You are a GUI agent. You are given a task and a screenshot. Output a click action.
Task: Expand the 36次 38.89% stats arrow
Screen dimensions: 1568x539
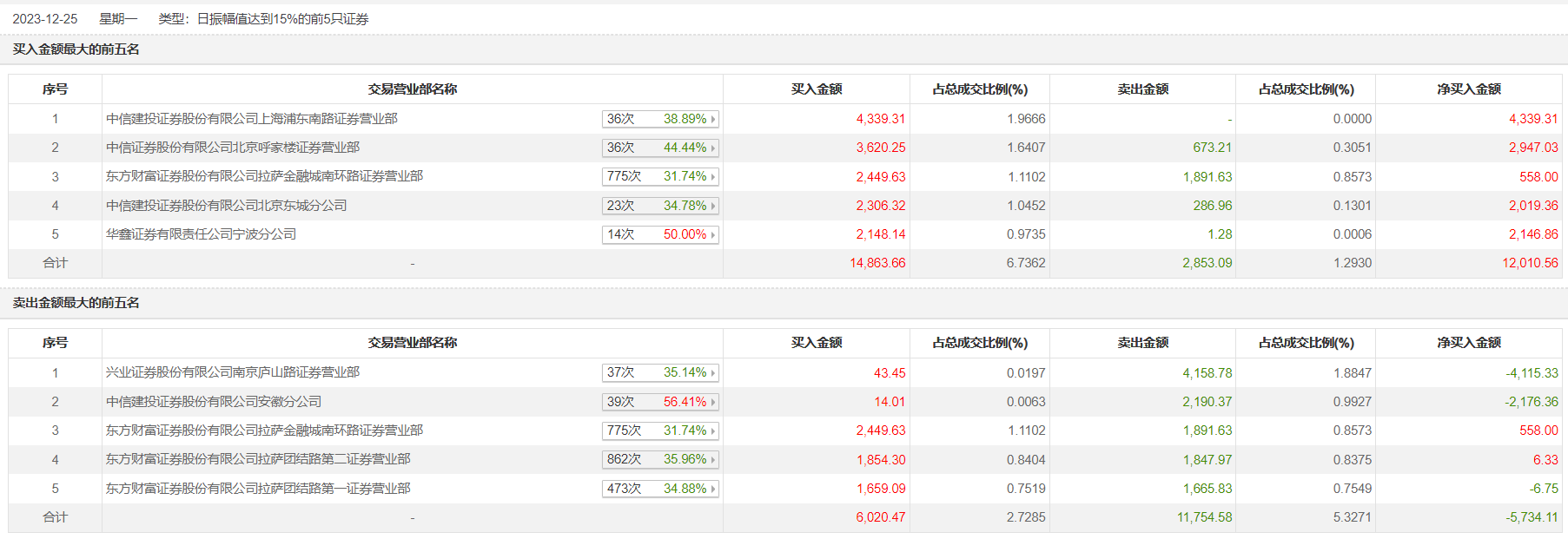tap(713, 119)
